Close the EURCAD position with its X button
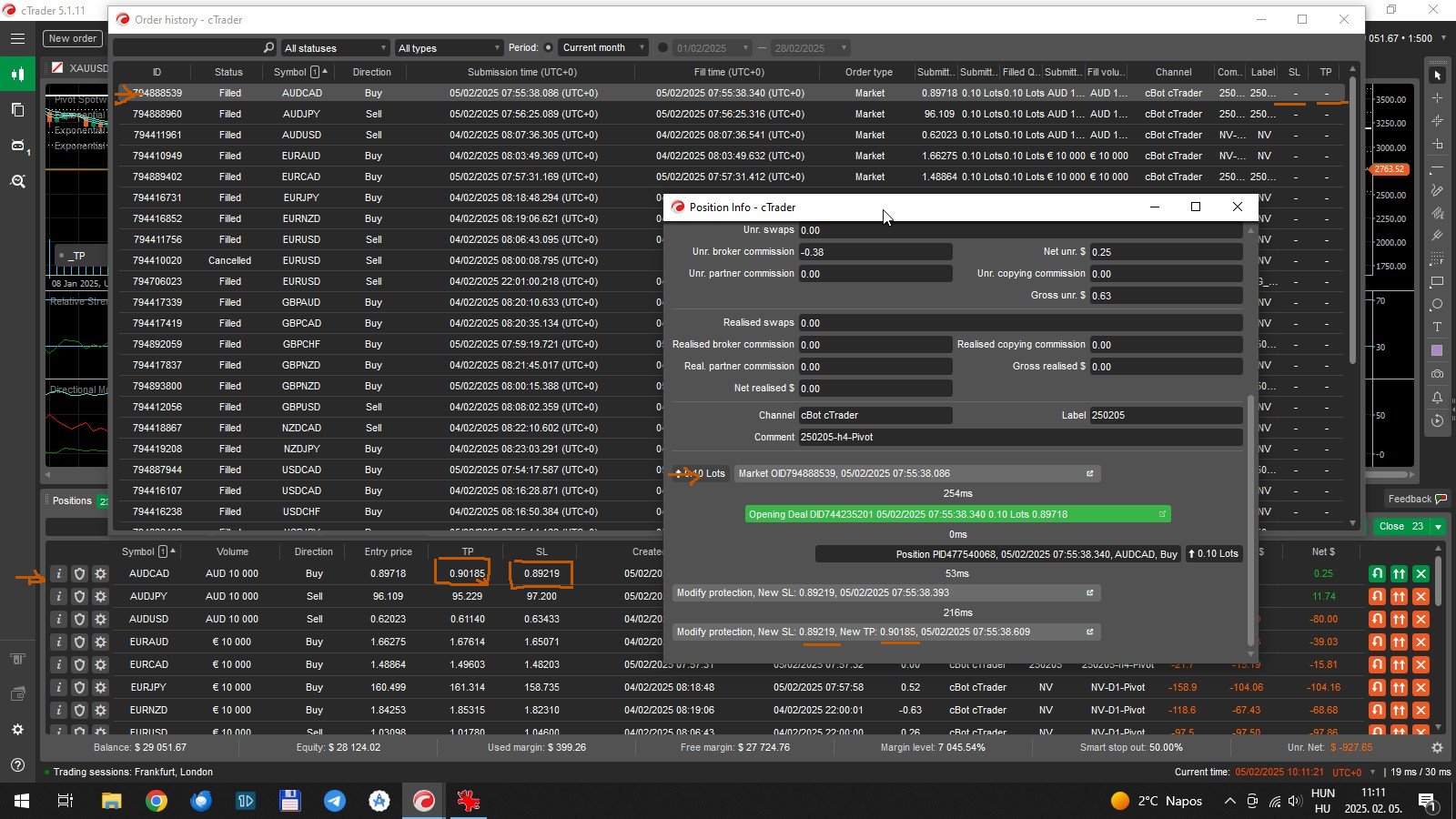 (1421, 664)
